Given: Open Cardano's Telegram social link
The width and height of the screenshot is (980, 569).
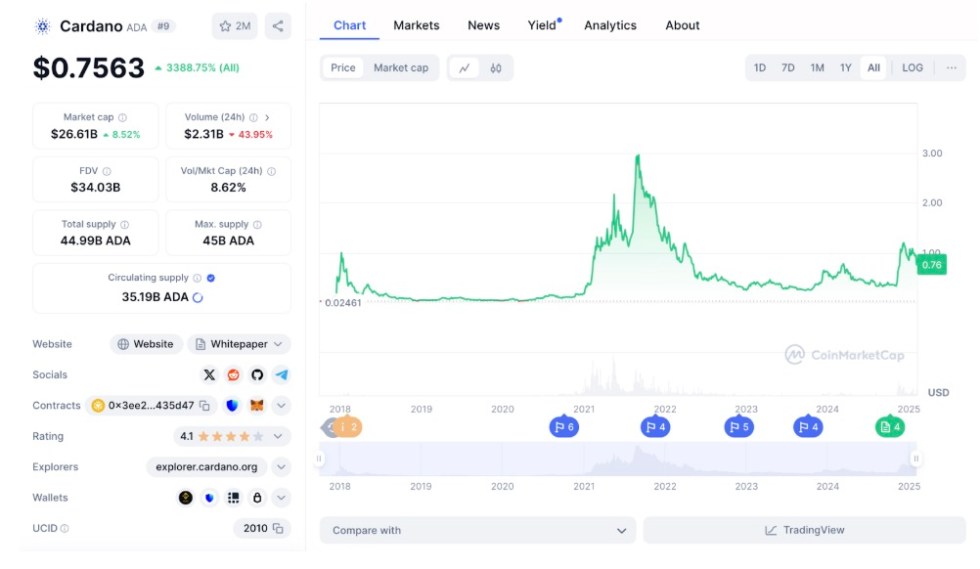Looking at the screenshot, I should click(x=281, y=375).
